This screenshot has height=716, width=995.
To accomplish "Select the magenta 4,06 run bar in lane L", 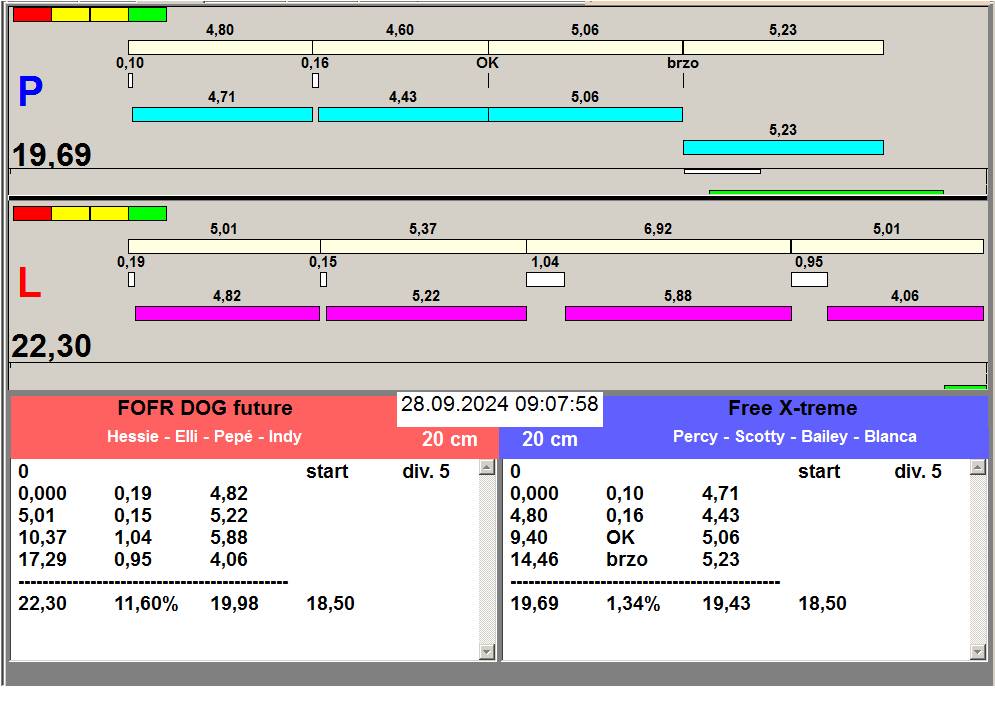I will point(906,313).
